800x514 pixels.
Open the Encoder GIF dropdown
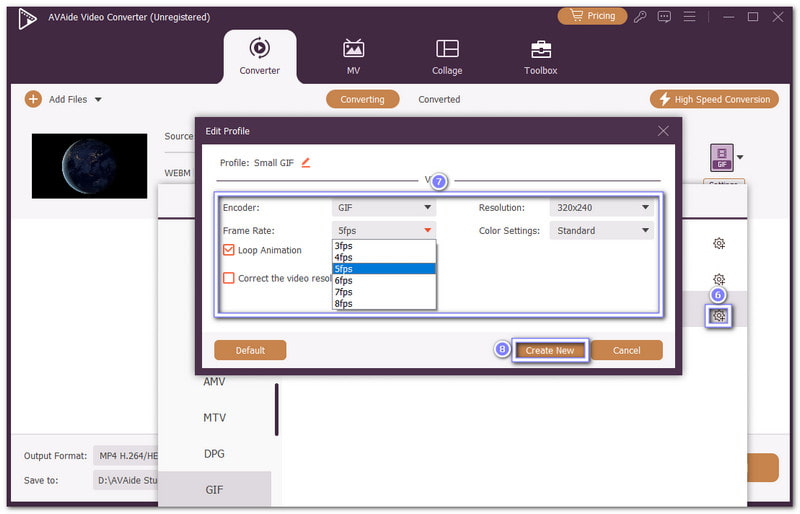[x=384, y=207]
